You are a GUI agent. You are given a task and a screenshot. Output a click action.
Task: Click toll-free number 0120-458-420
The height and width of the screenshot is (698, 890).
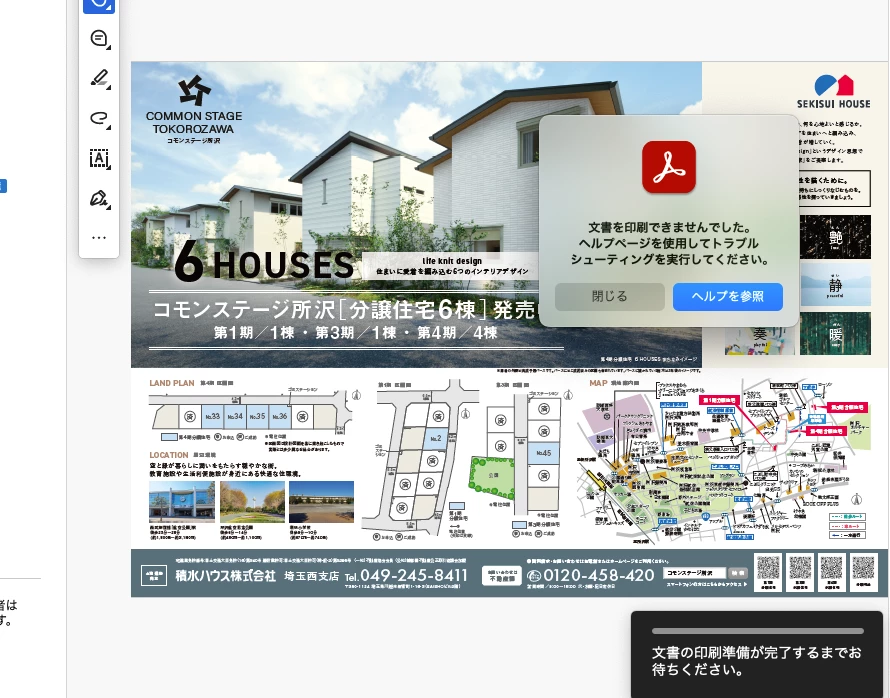tap(598, 575)
